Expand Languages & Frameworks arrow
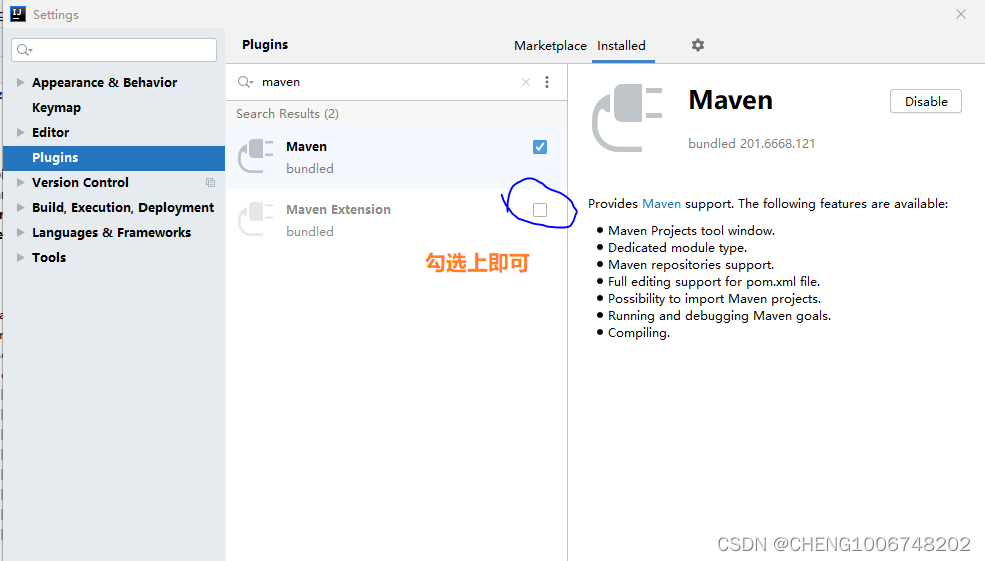The image size is (985, 561). [x=21, y=232]
